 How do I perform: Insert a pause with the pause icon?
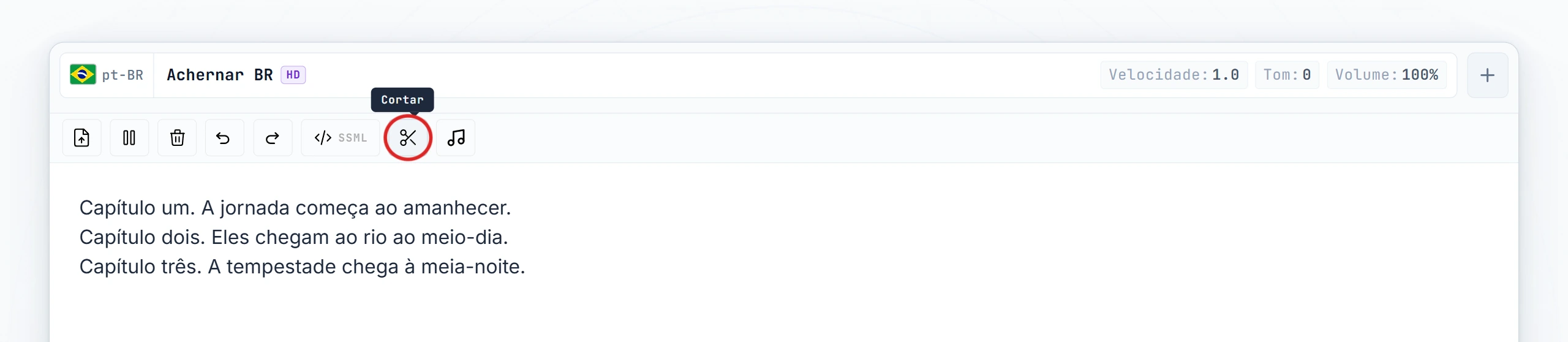tap(129, 138)
